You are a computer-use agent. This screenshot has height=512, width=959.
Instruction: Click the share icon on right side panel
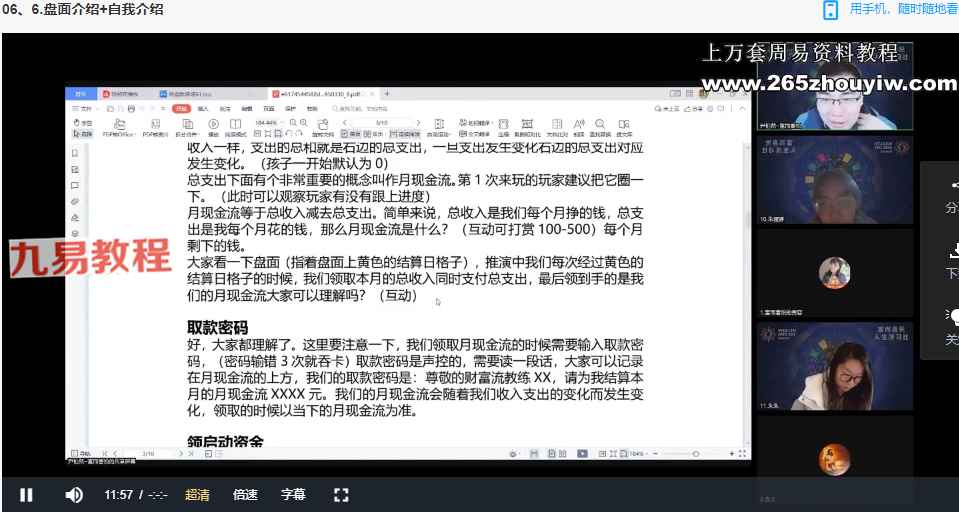coord(953,186)
